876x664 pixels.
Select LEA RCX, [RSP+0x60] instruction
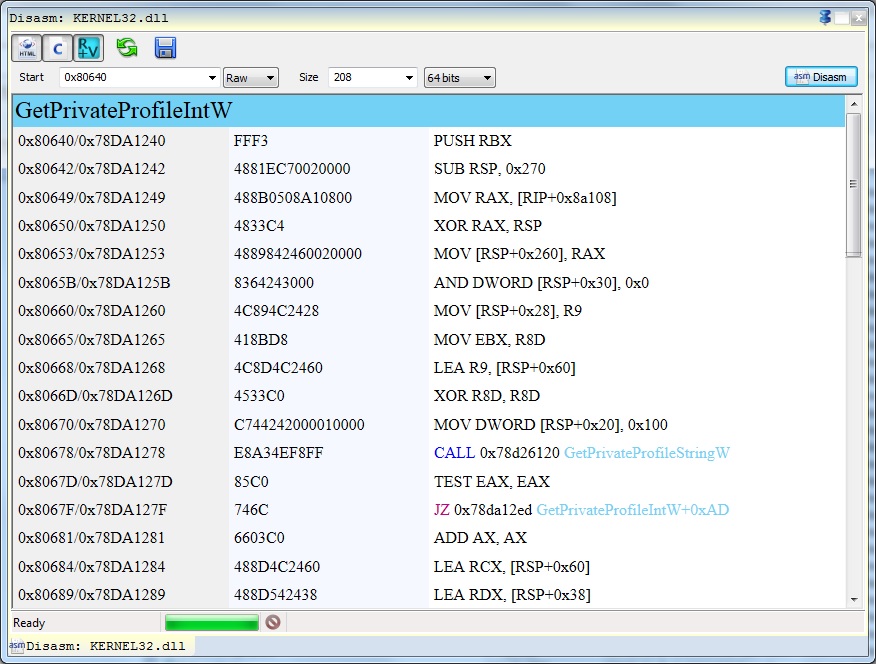tap(512, 567)
